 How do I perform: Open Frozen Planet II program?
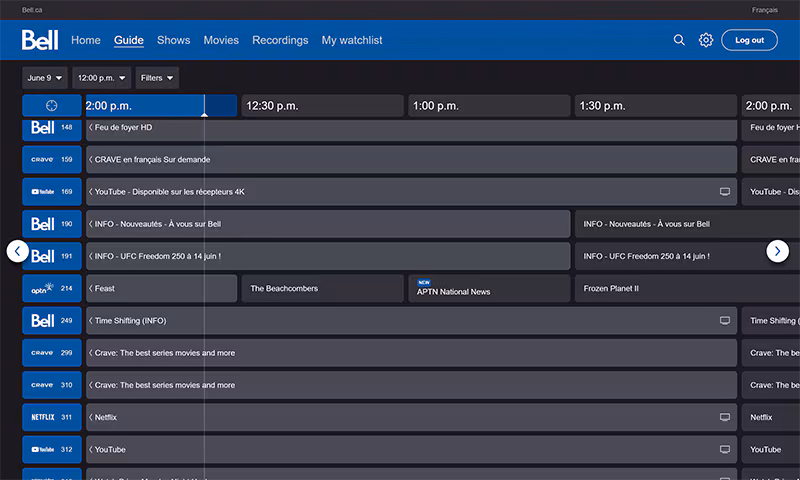point(687,288)
